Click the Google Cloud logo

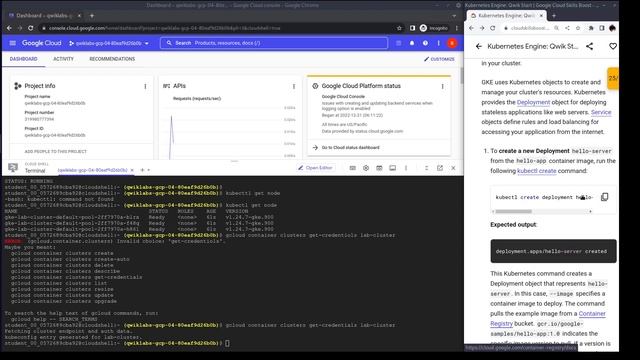(x=41, y=43)
